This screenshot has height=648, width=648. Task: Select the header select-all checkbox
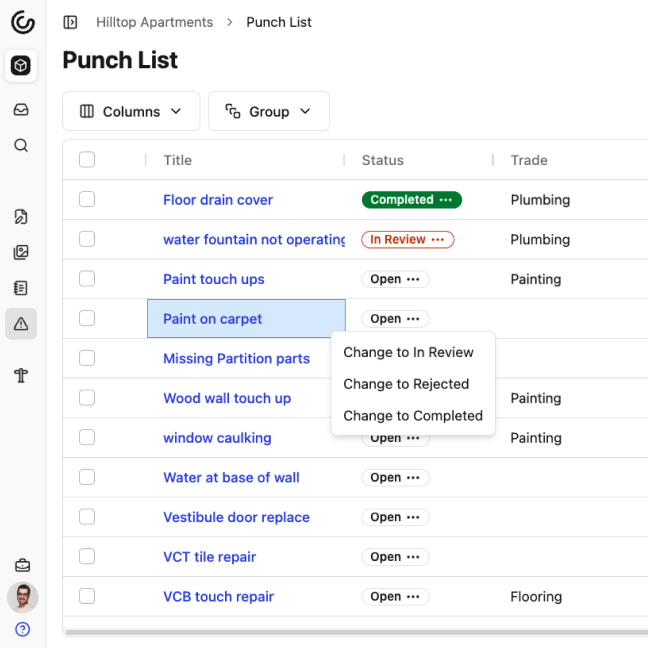(87, 160)
